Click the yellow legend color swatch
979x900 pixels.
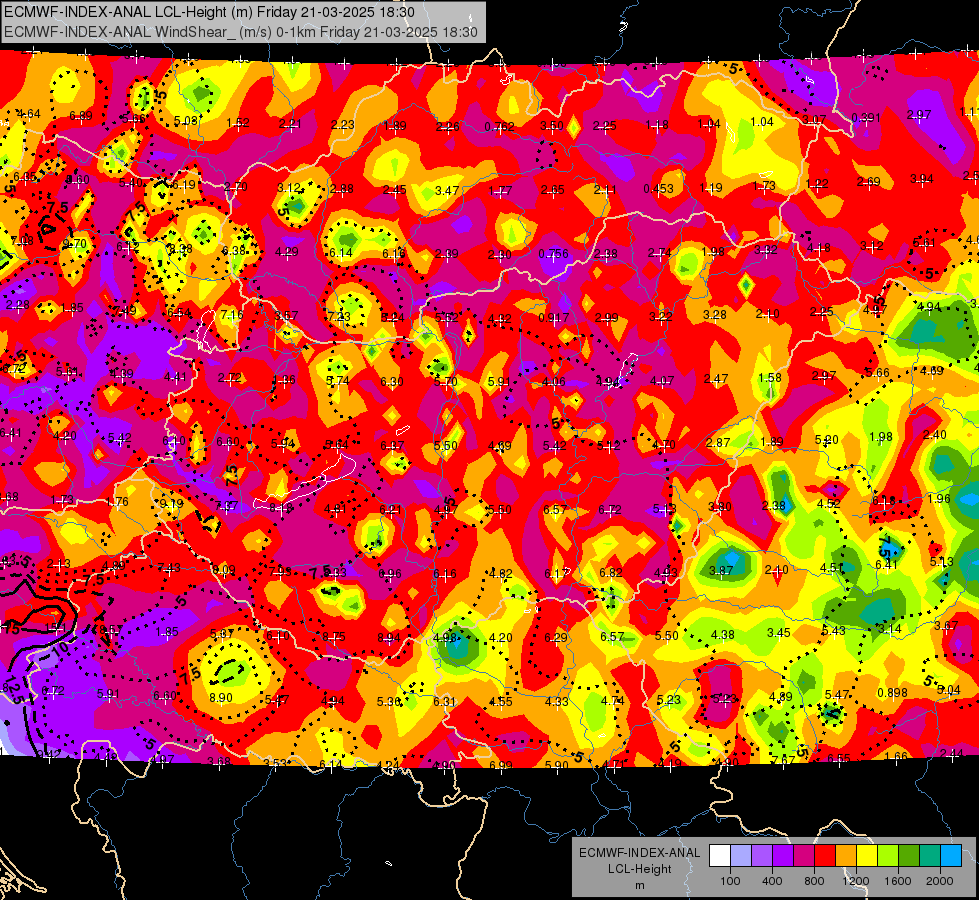(867, 856)
